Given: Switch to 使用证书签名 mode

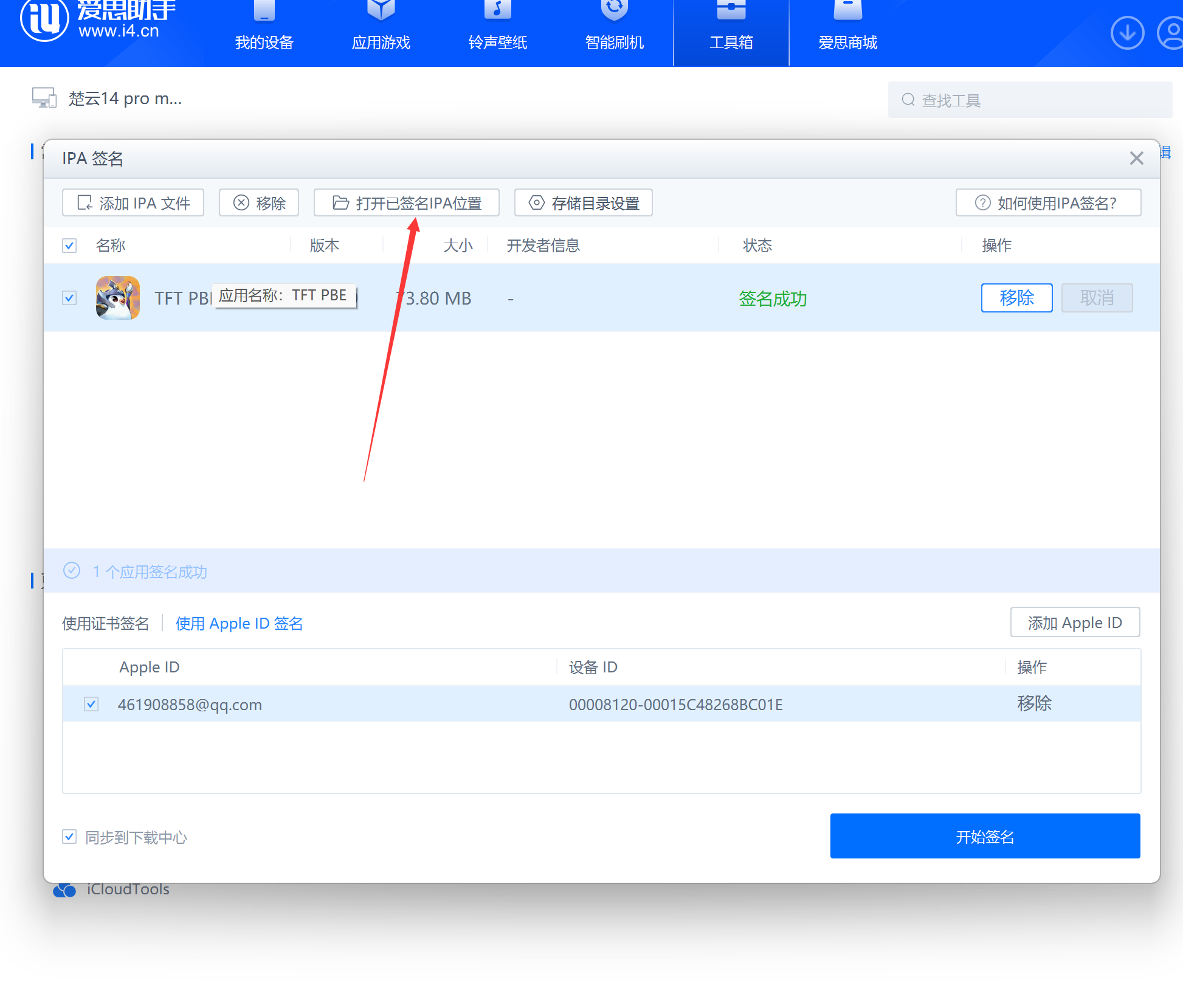Looking at the screenshot, I should tap(105, 623).
